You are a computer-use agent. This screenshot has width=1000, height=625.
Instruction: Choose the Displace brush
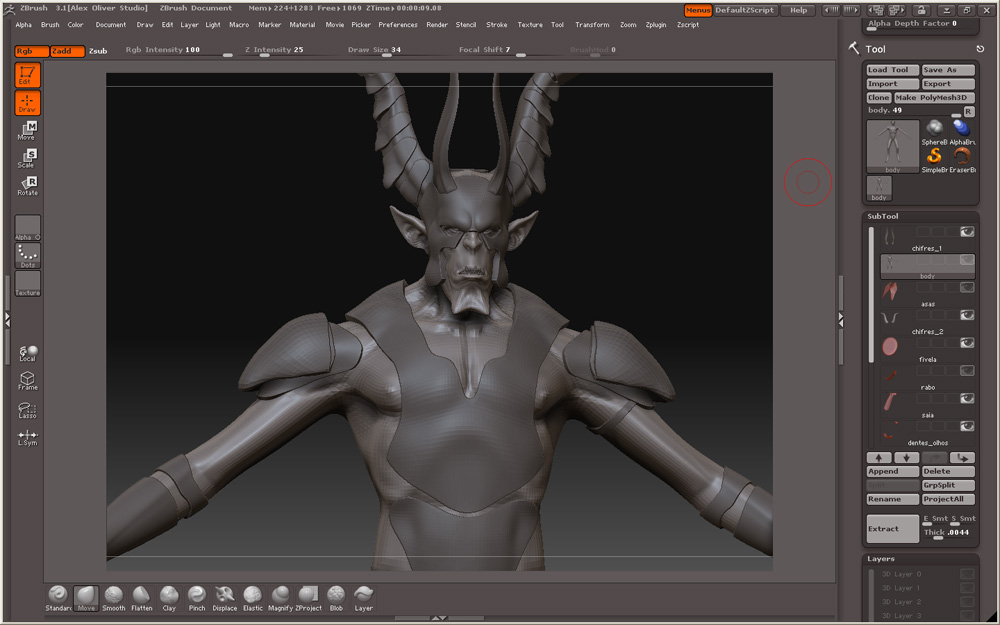pyautogui.click(x=224, y=598)
